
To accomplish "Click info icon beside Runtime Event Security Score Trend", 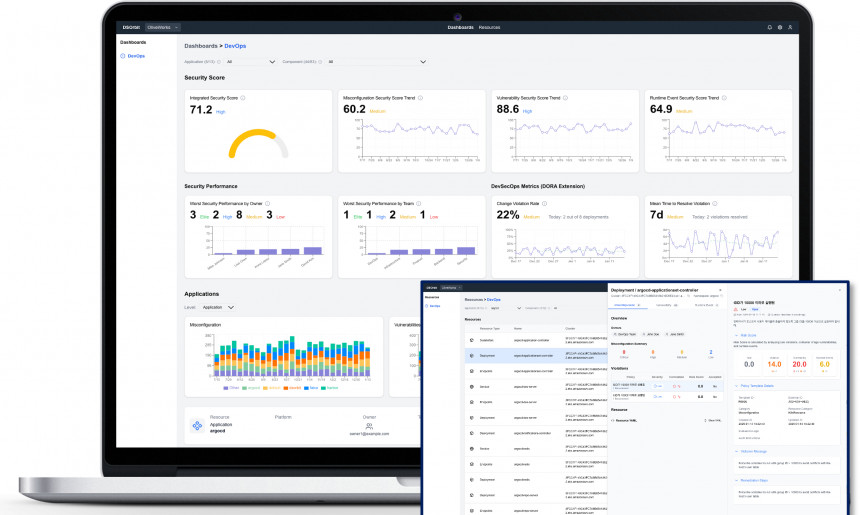I will (723, 98).
